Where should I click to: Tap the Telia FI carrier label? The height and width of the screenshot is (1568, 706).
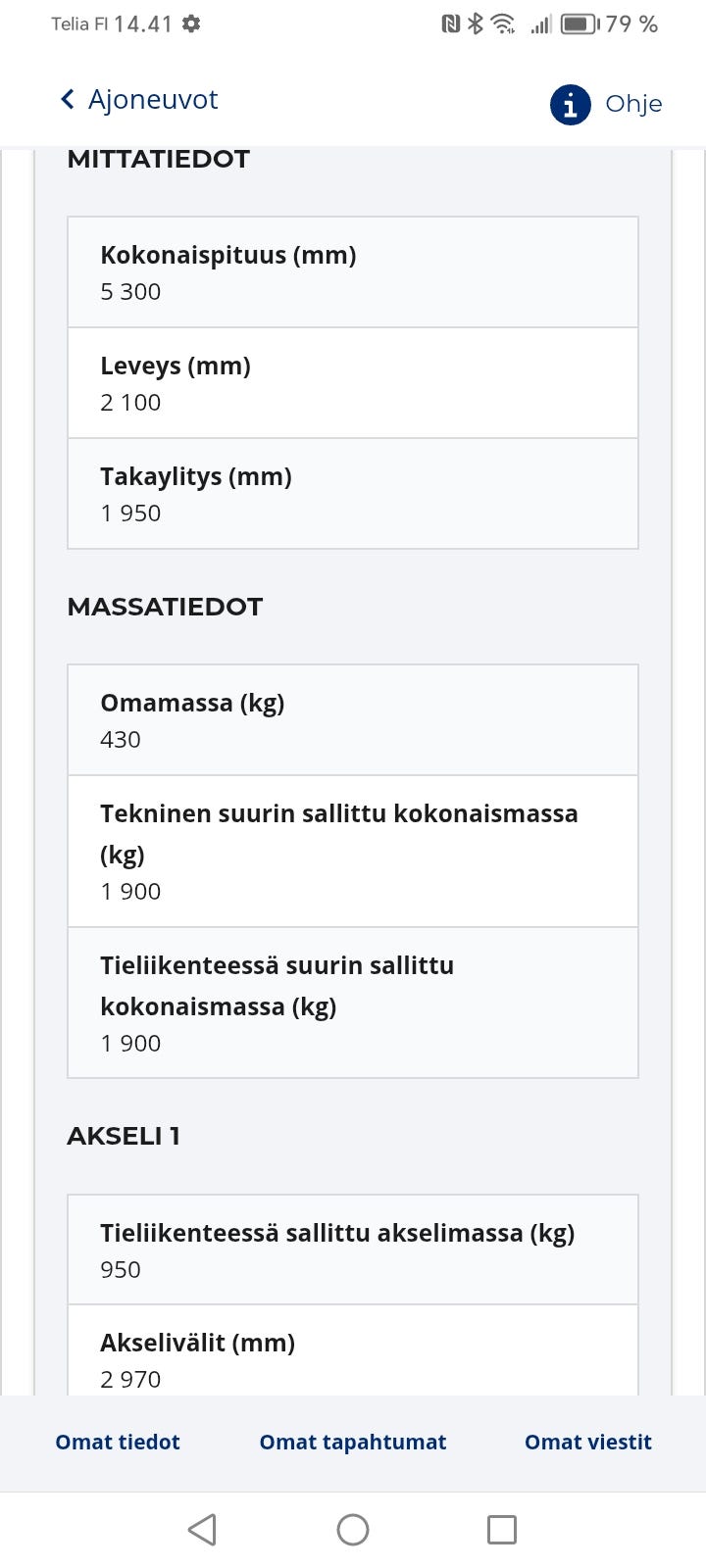[83, 24]
